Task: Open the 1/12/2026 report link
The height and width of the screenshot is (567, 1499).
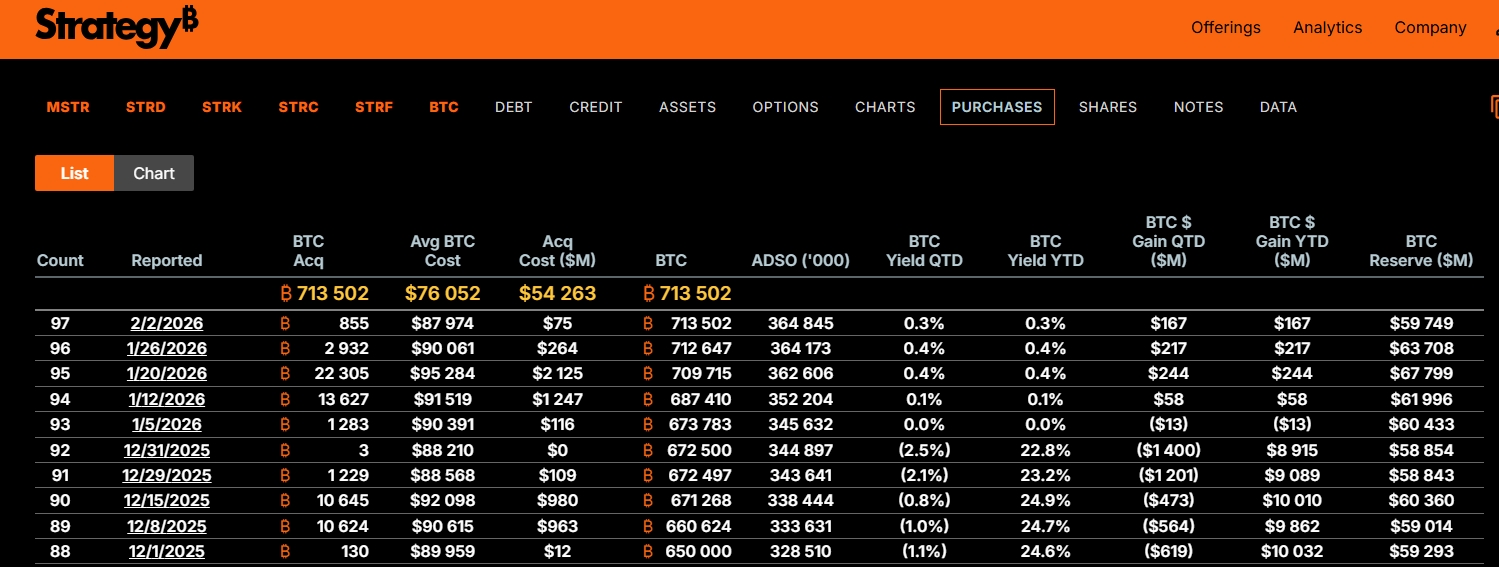Action: 167,399
